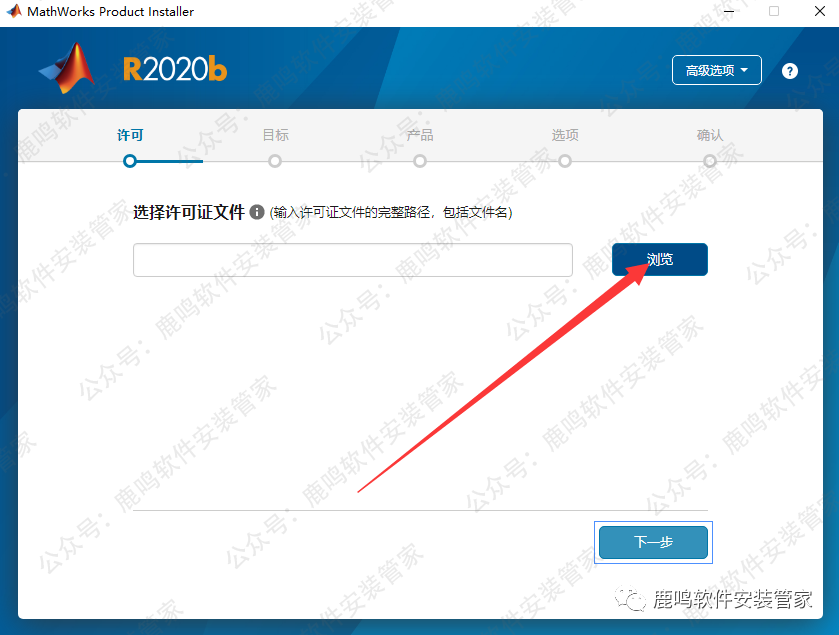Viewport: 839px width, 635px height.
Task: Minimize the installer window
Action: pyautogui.click(x=728, y=11)
